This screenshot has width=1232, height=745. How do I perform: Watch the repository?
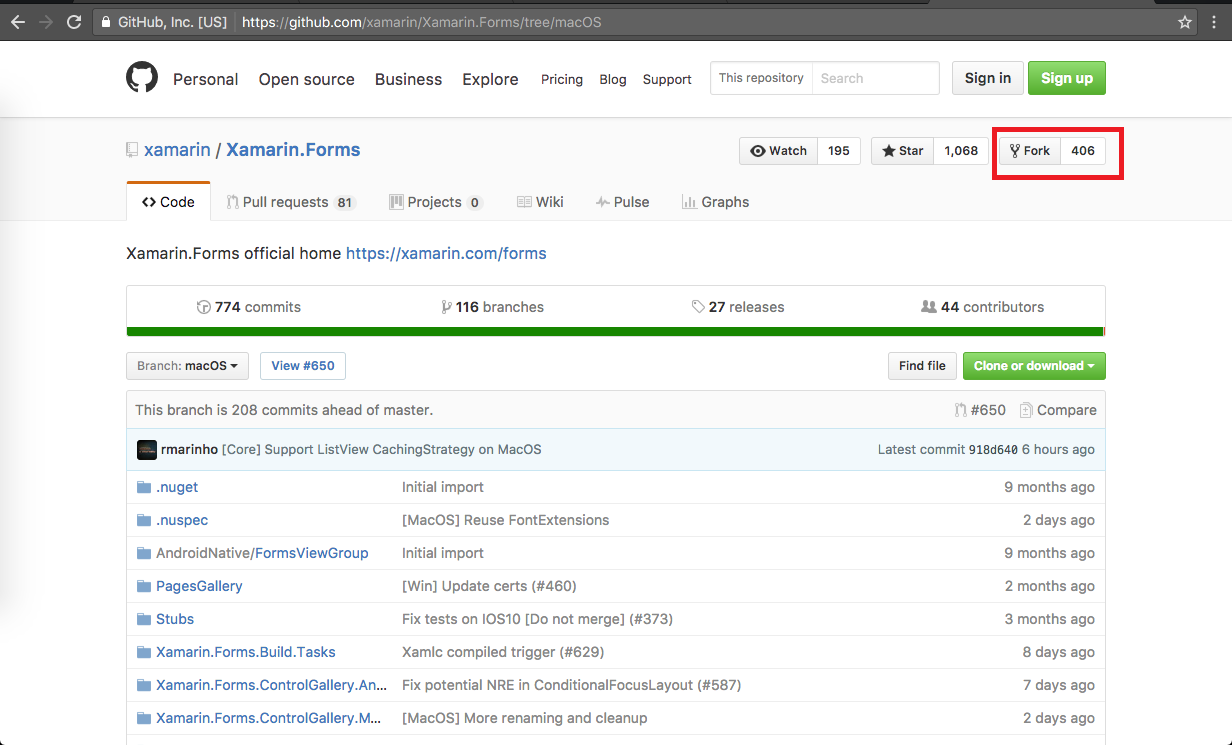click(778, 151)
